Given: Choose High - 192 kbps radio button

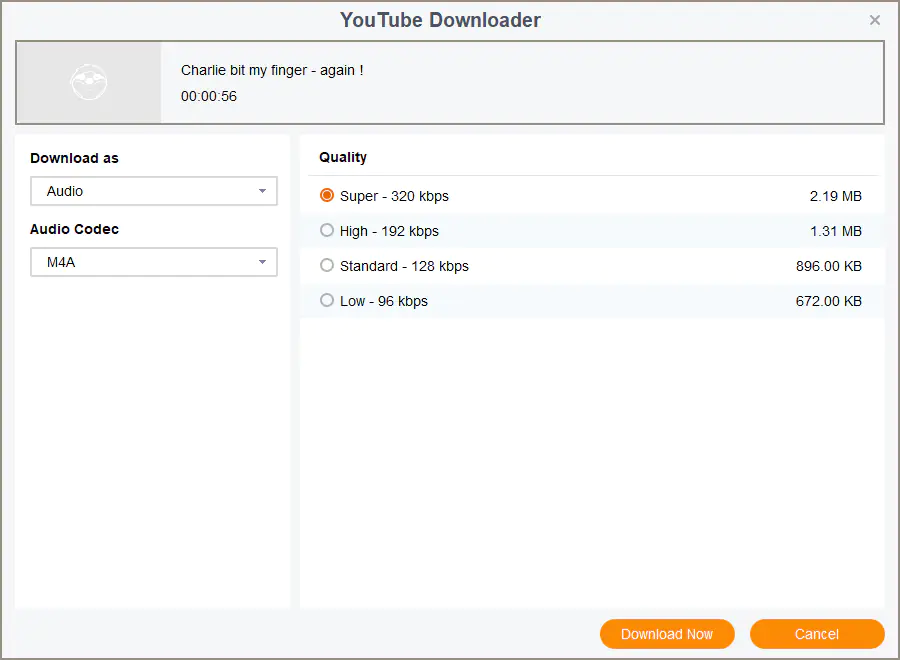Looking at the screenshot, I should [x=327, y=231].
